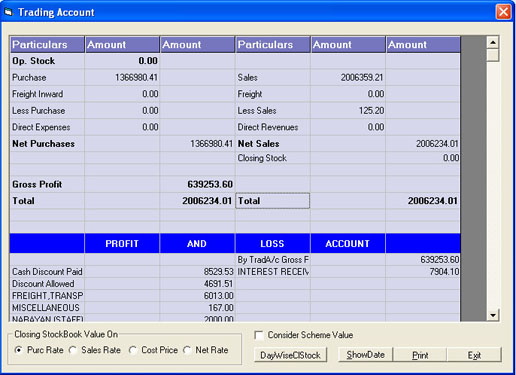Click the Direct Revenues label
The image size is (516, 375).
pos(268,127)
